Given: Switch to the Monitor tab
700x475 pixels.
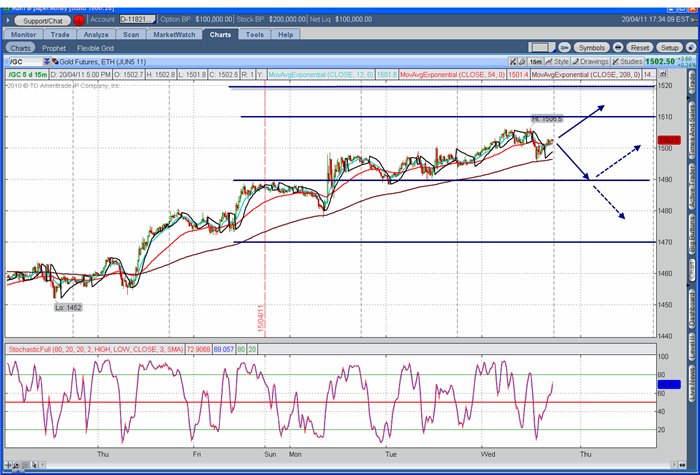Looking at the screenshot, I should pyautogui.click(x=23, y=34).
